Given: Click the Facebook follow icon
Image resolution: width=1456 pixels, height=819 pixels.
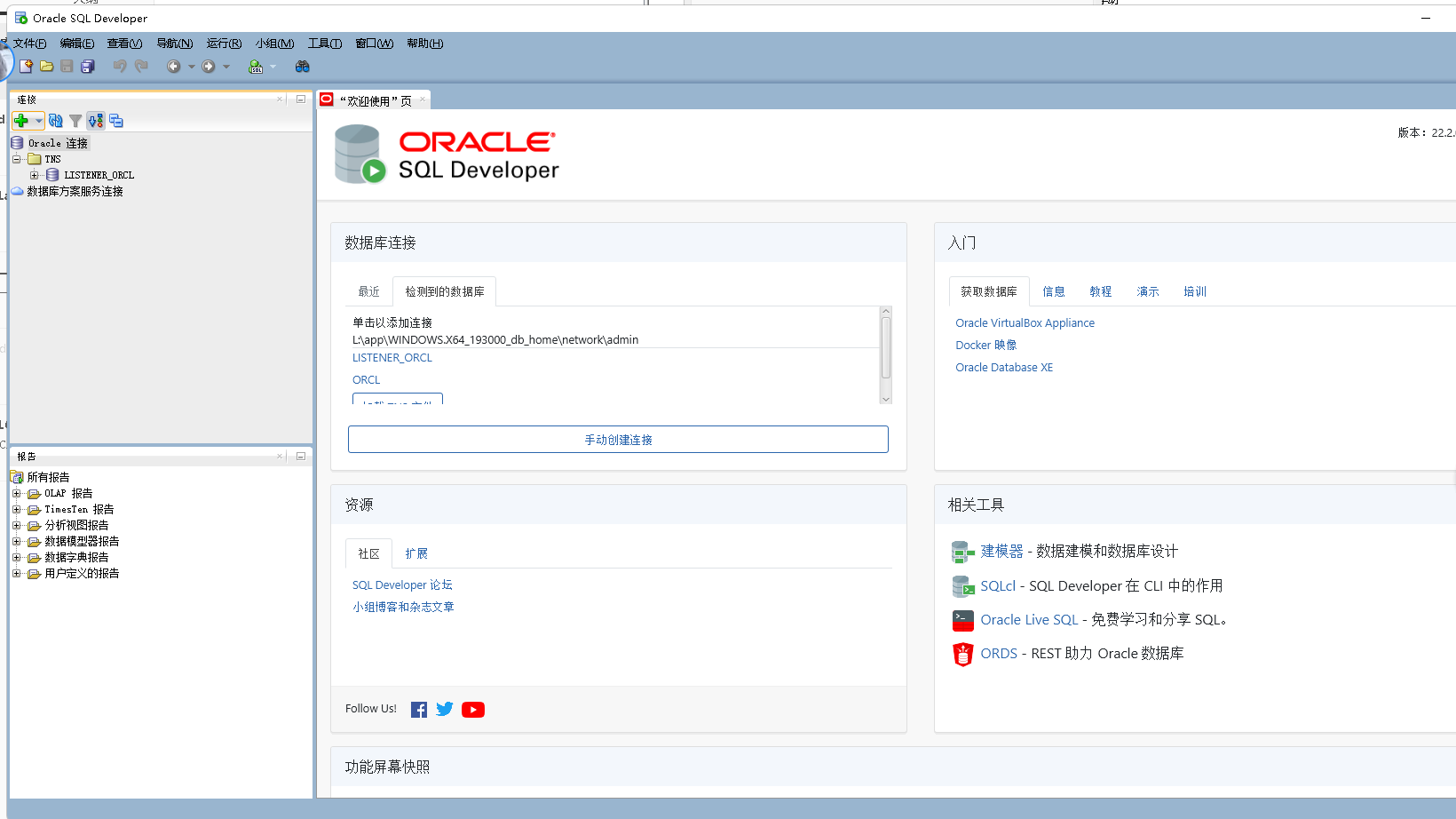Looking at the screenshot, I should coord(419,710).
